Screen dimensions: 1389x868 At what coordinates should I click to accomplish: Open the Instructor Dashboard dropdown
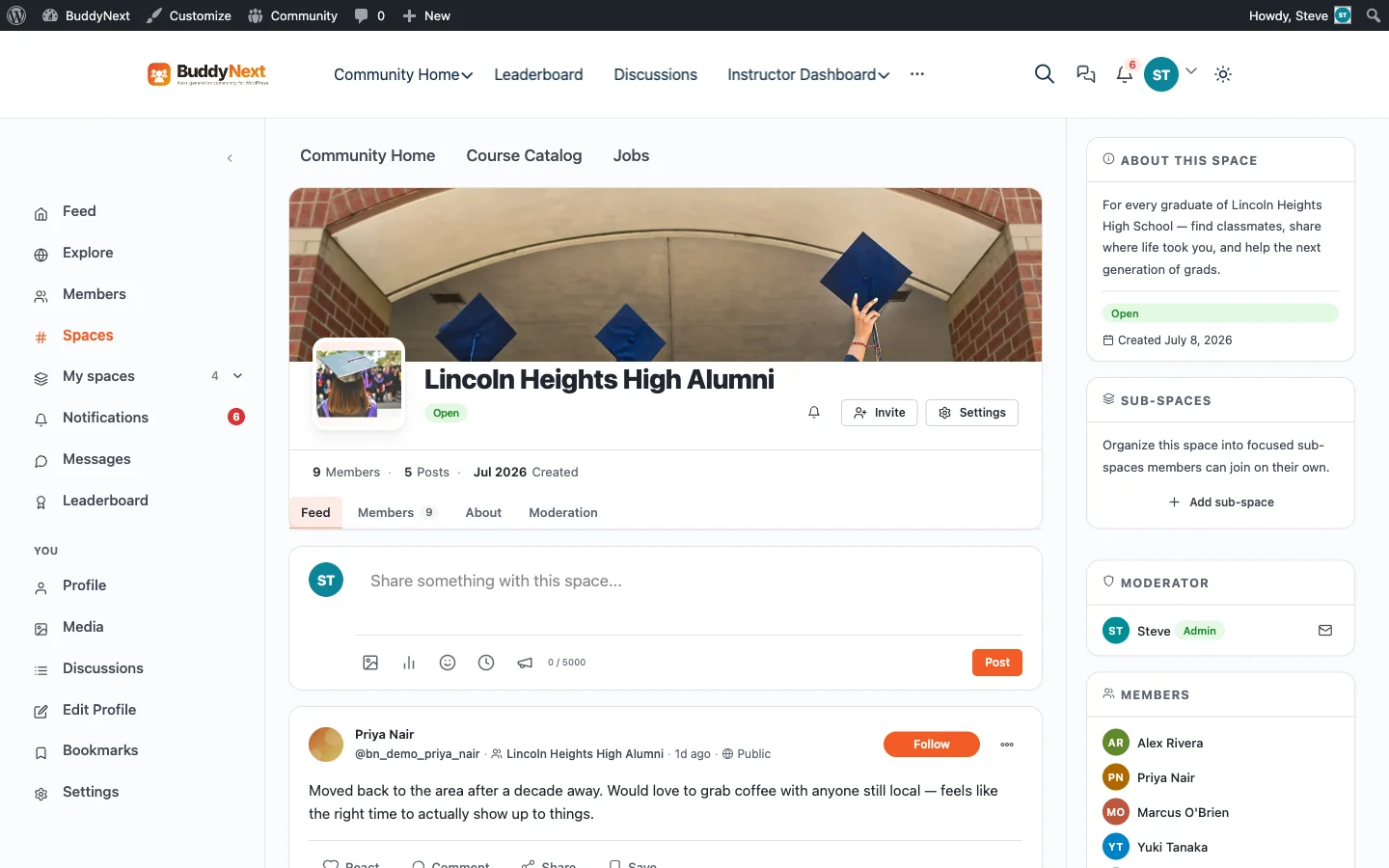(808, 74)
